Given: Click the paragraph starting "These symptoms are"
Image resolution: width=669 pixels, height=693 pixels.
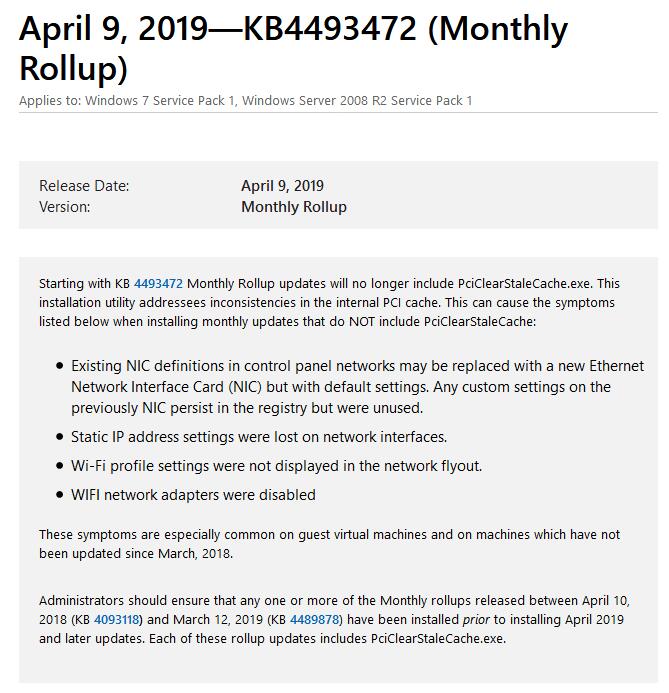Looking at the screenshot, I should [330, 544].
